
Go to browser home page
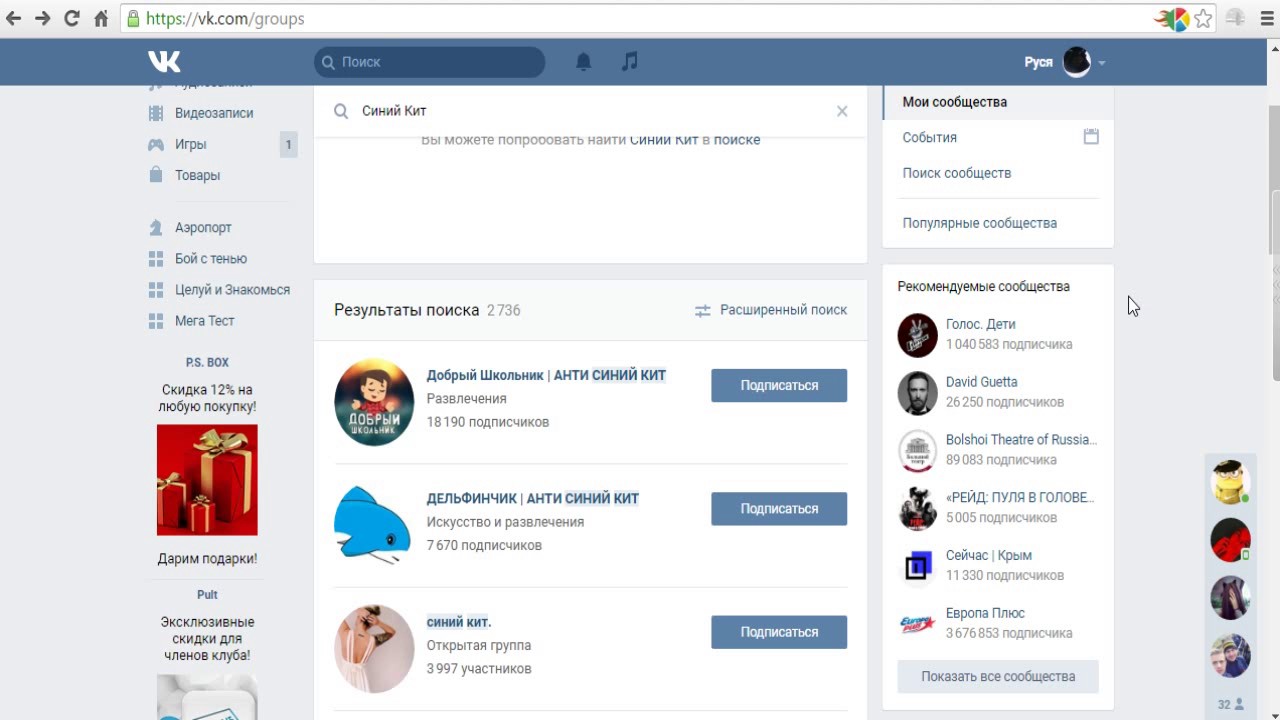[100, 18]
